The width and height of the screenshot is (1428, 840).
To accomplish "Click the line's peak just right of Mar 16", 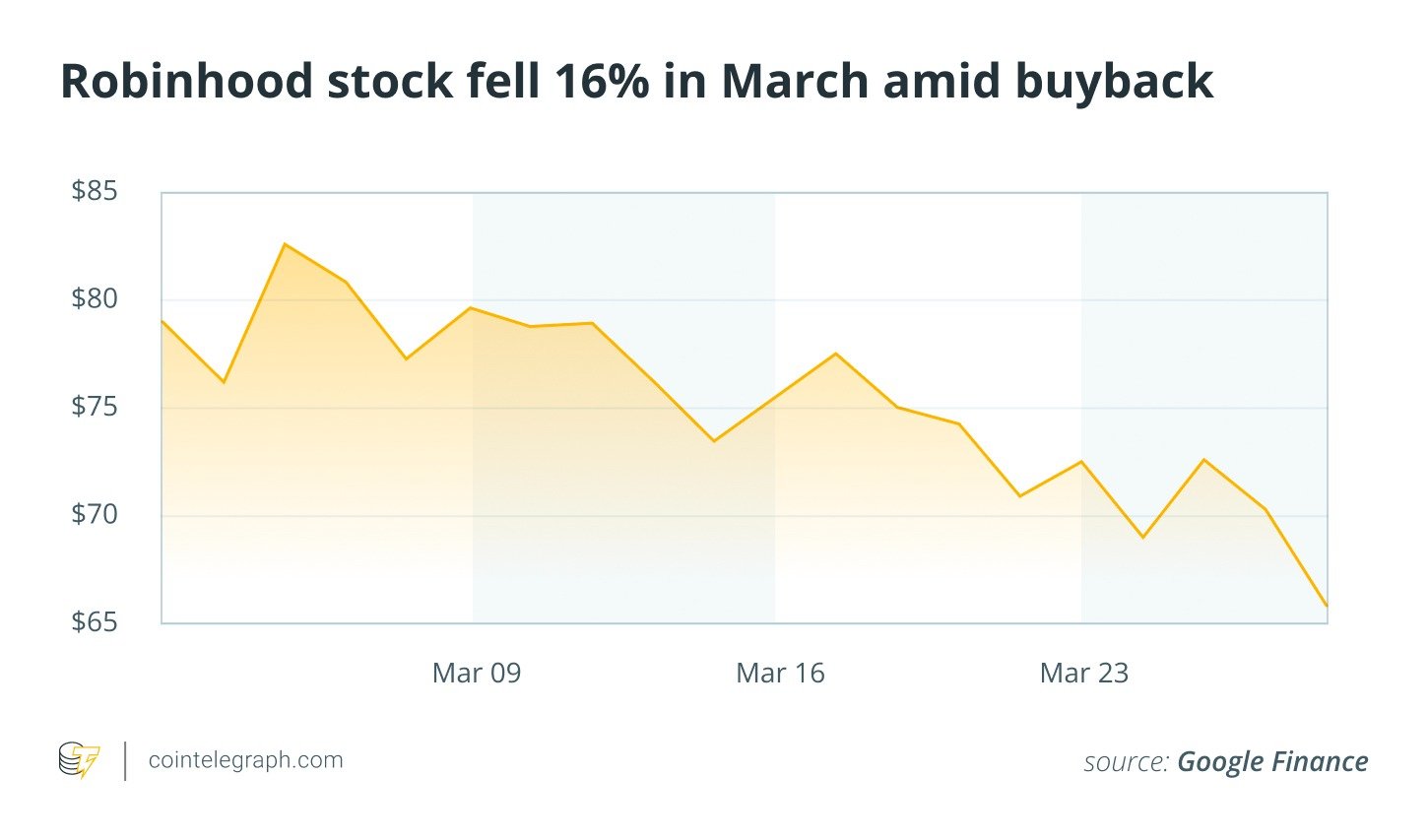I will (835, 354).
